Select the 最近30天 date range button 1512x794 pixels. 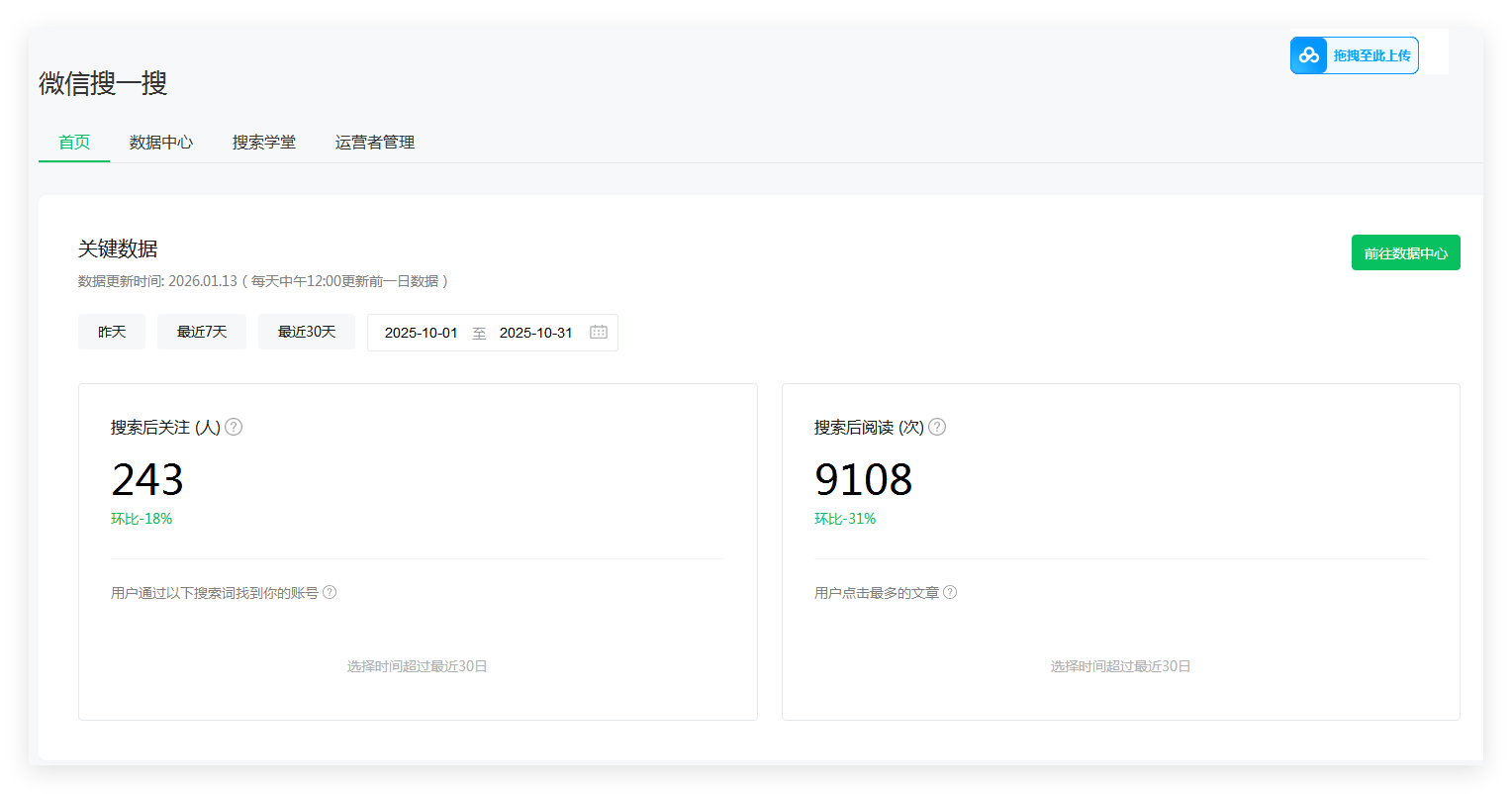[x=307, y=332]
